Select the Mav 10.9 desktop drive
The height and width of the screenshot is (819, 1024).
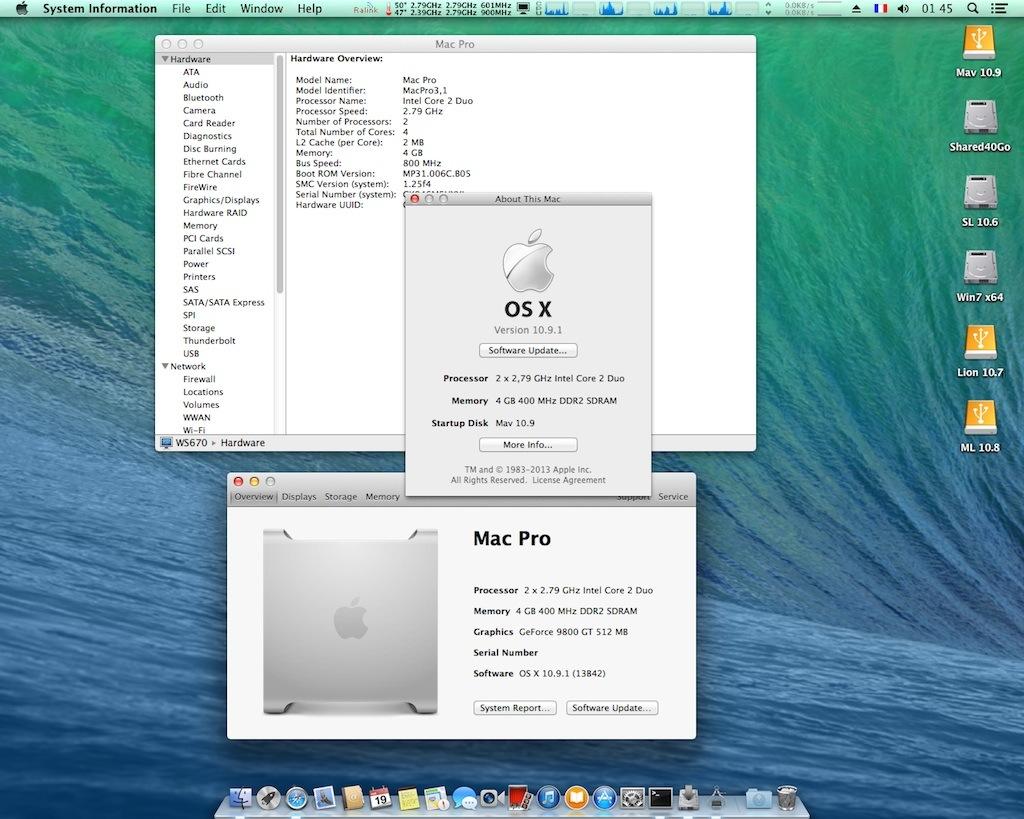tap(979, 43)
